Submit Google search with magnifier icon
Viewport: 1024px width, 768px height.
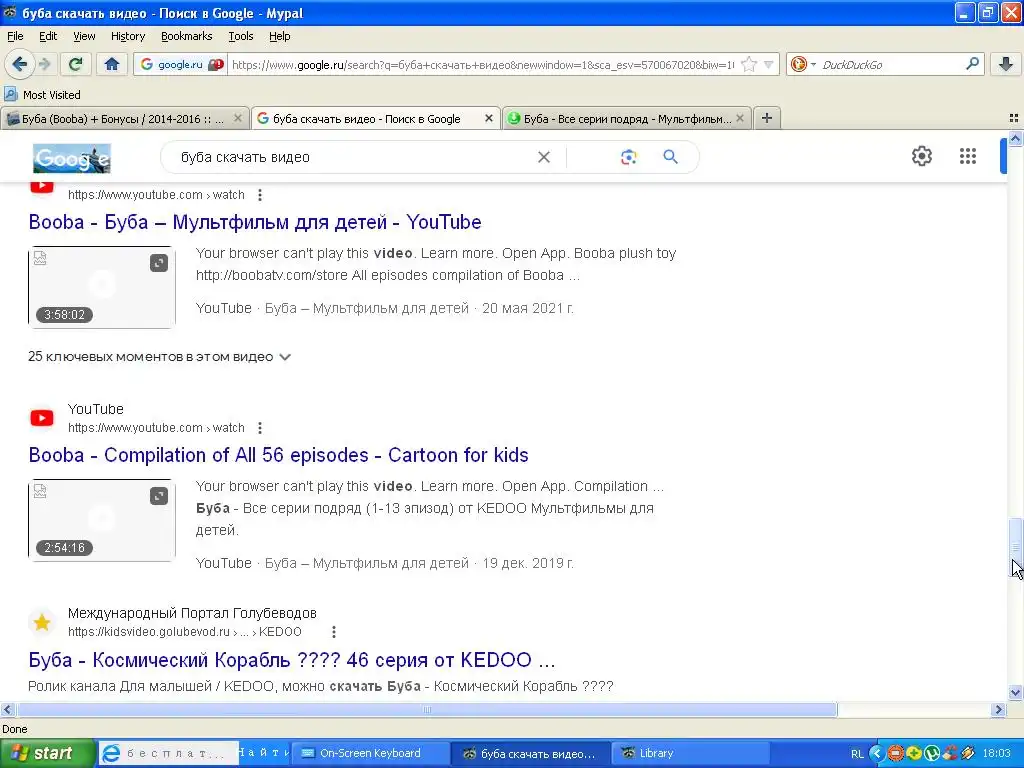click(671, 157)
